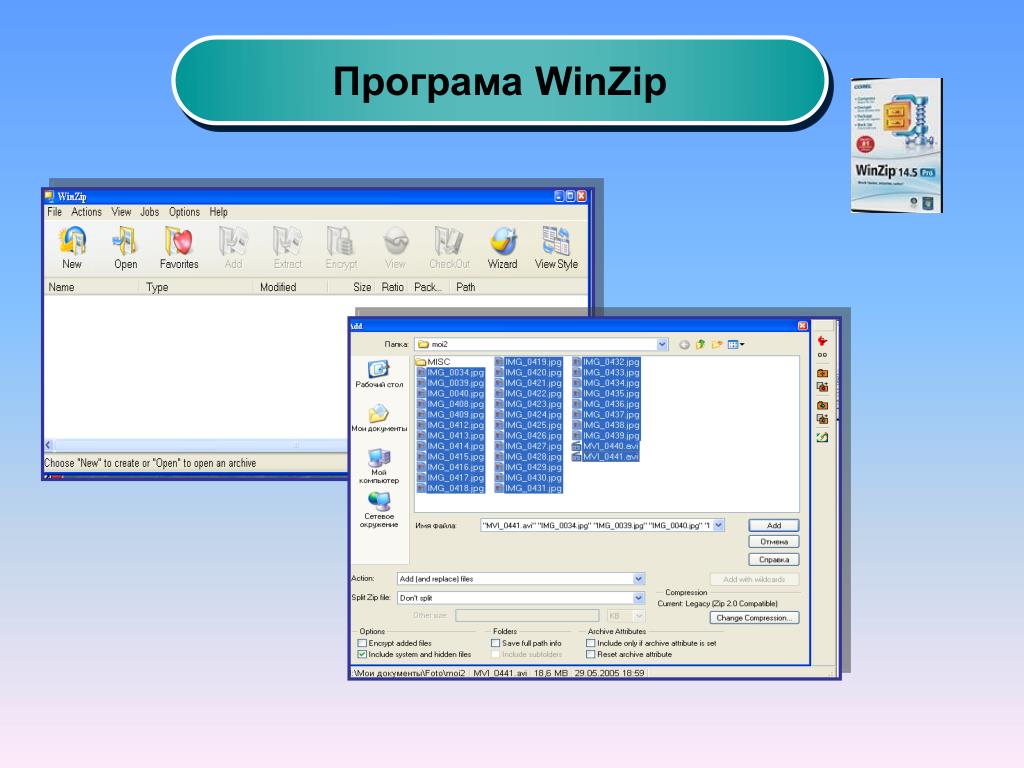The height and width of the screenshot is (768, 1024).
Task: Open the File menu in WinZip
Action: pyautogui.click(x=54, y=212)
